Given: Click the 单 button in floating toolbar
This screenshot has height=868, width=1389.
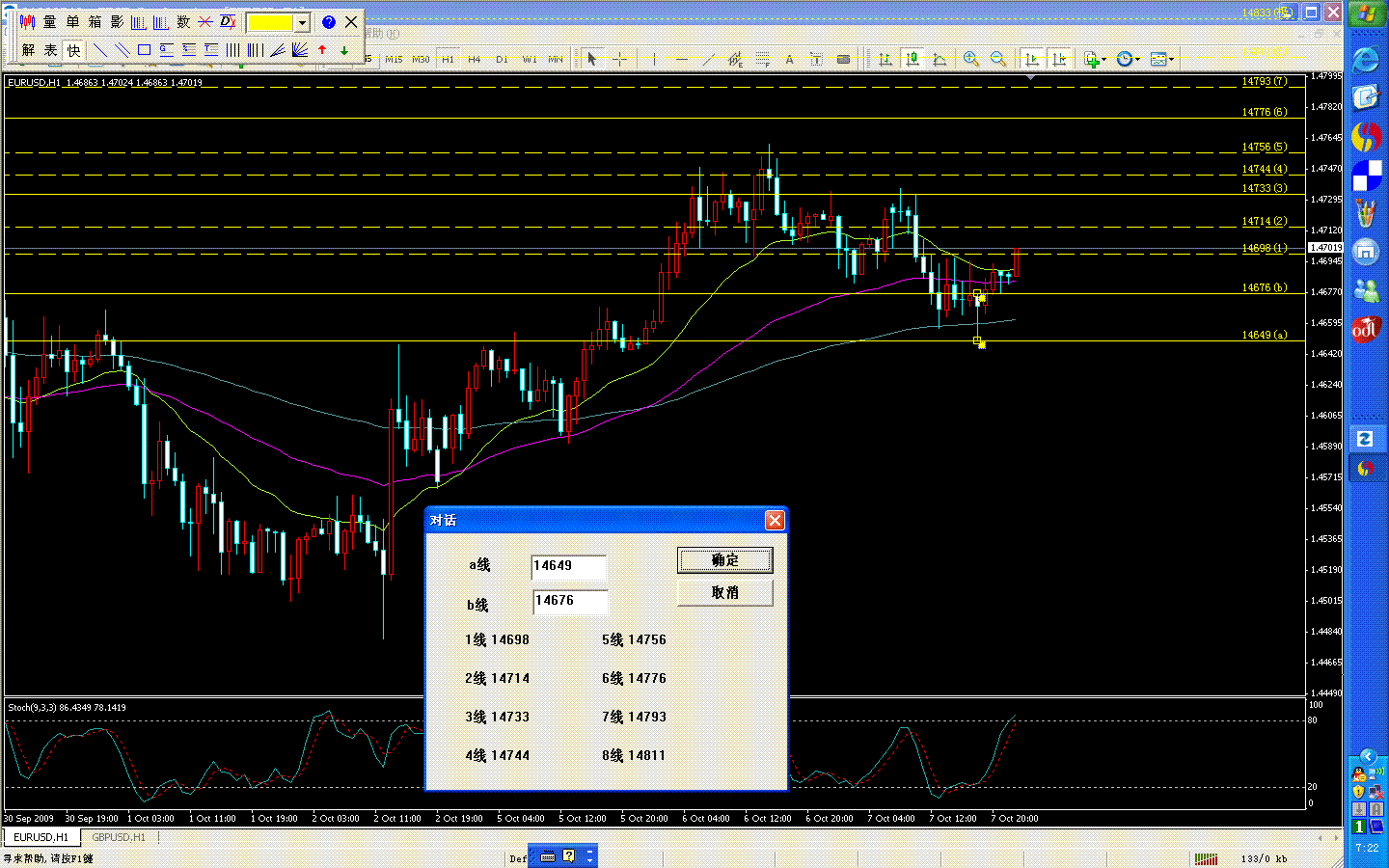Looking at the screenshot, I should 72,22.
